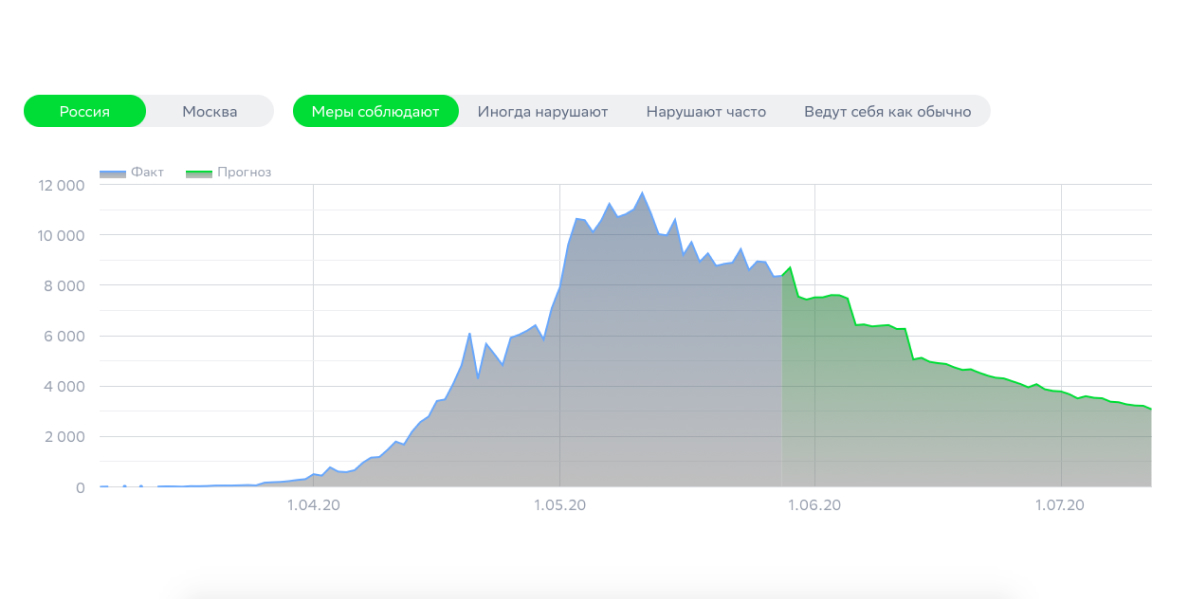The image size is (1200, 600).
Task: Click the 8 000 y-axis label
Action: click(65, 286)
